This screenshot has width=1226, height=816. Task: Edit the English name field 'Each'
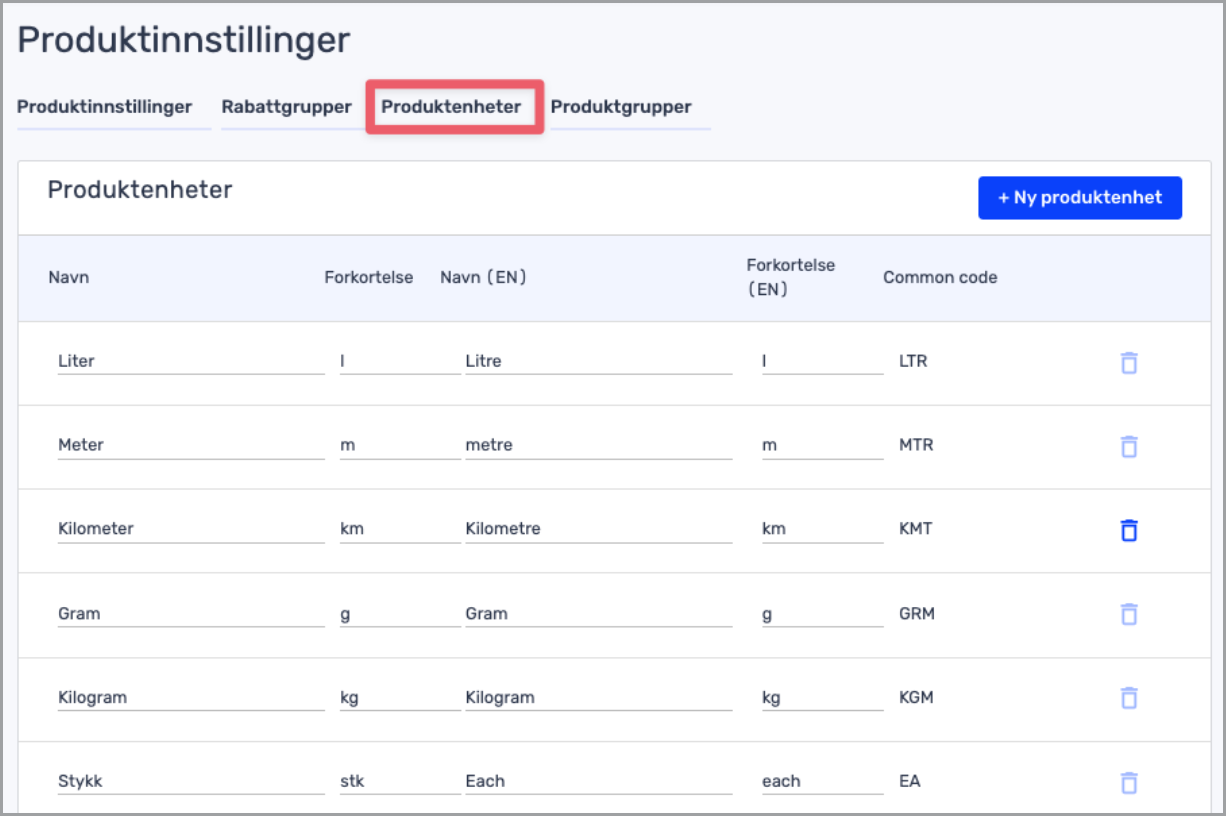coord(597,781)
